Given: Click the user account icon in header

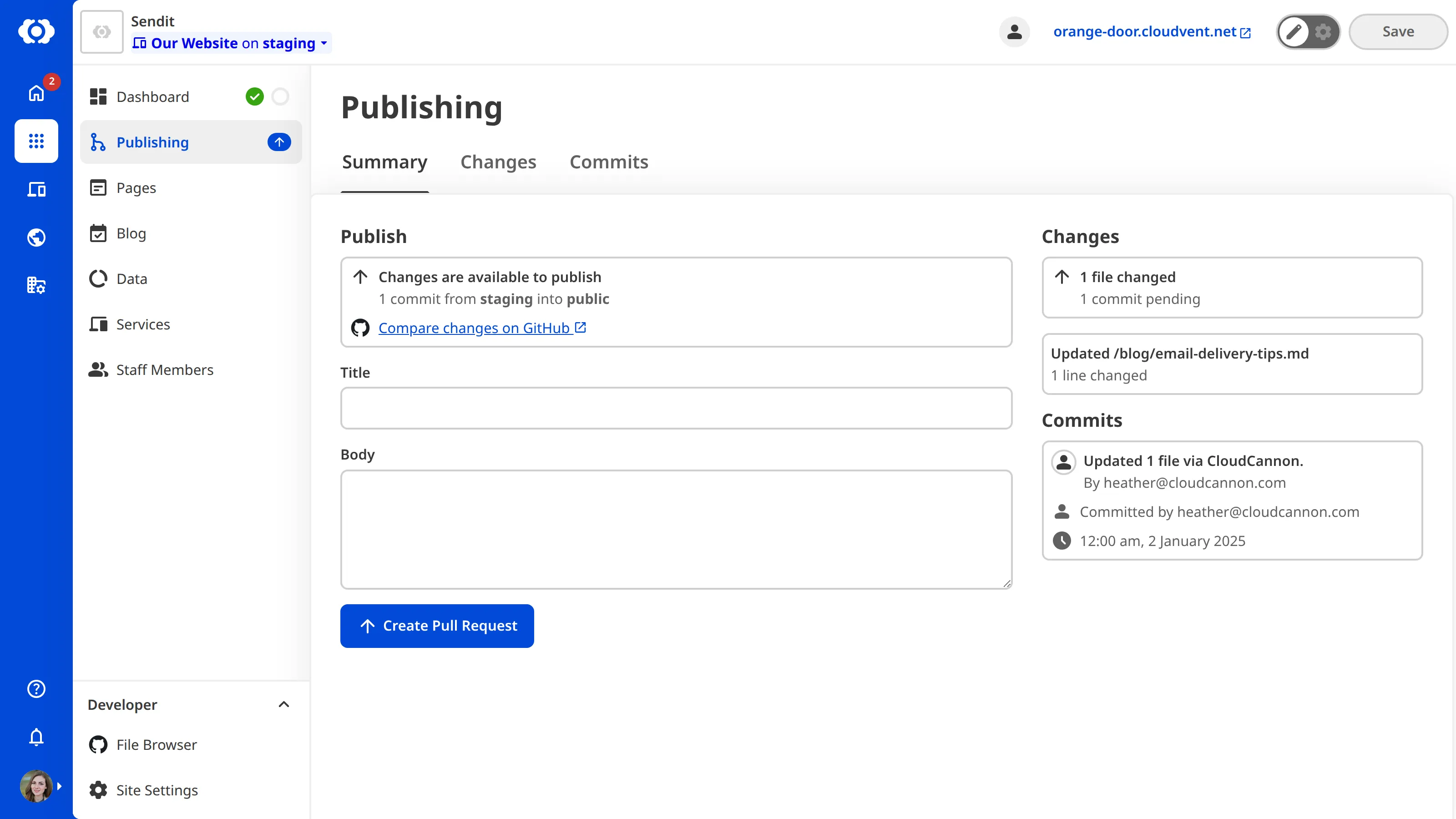Looking at the screenshot, I should (1014, 32).
